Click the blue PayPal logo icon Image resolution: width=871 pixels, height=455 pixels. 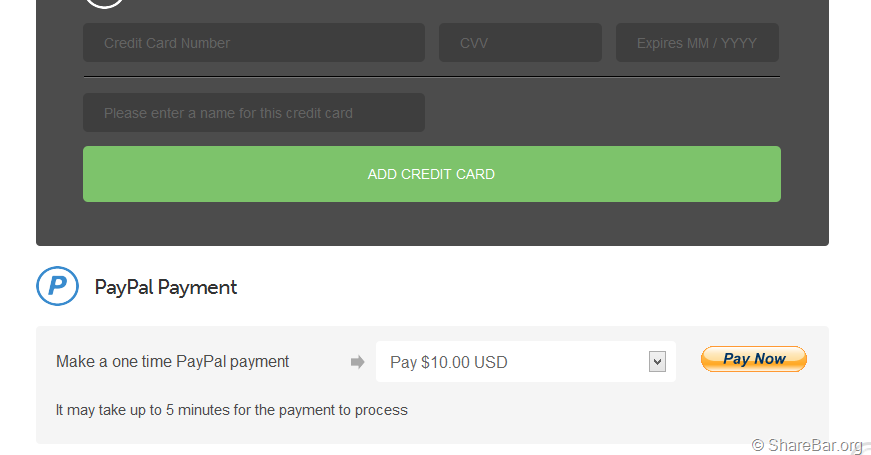click(57, 286)
